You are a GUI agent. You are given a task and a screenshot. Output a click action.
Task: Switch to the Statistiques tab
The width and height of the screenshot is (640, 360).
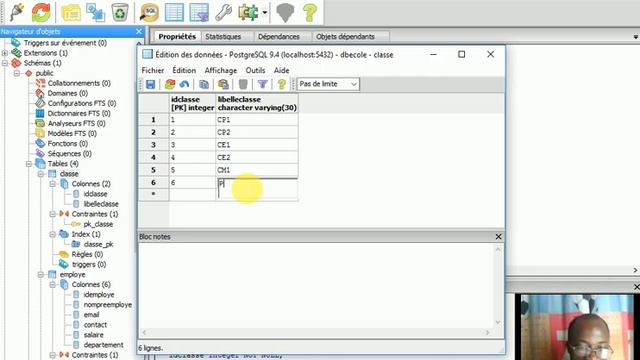pyautogui.click(x=223, y=37)
